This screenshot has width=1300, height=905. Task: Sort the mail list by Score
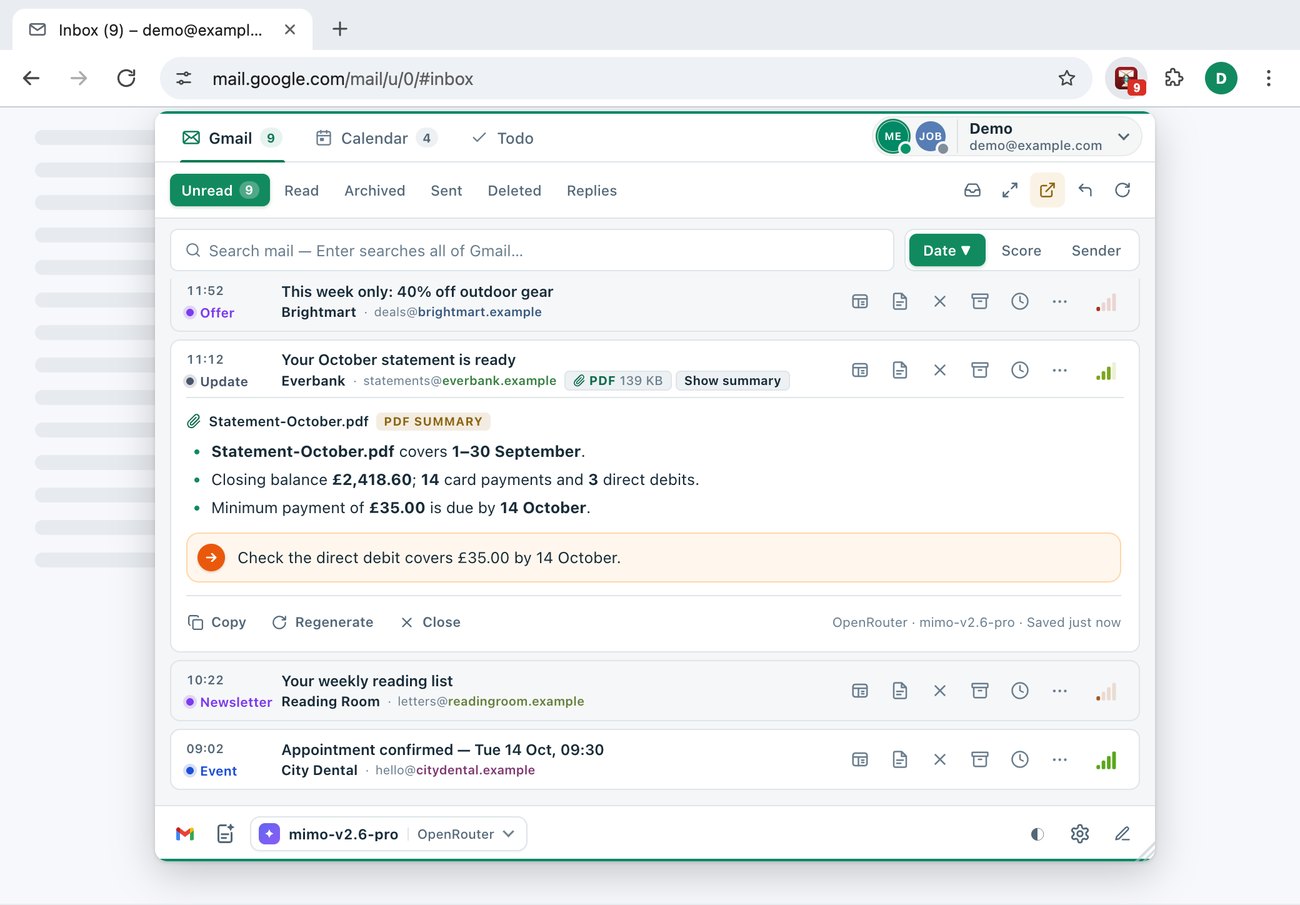(1021, 251)
